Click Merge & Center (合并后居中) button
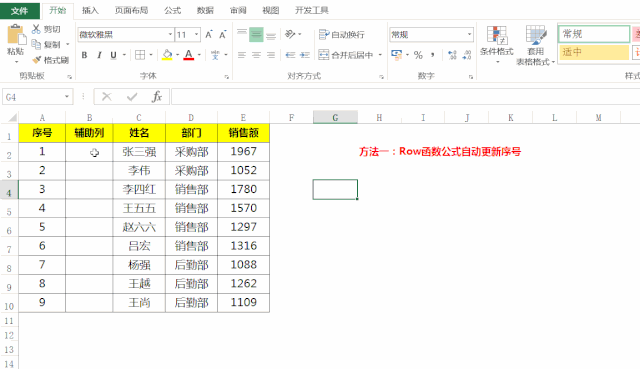The height and width of the screenshot is (369, 640). pyautogui.click(x=346, y=55)
